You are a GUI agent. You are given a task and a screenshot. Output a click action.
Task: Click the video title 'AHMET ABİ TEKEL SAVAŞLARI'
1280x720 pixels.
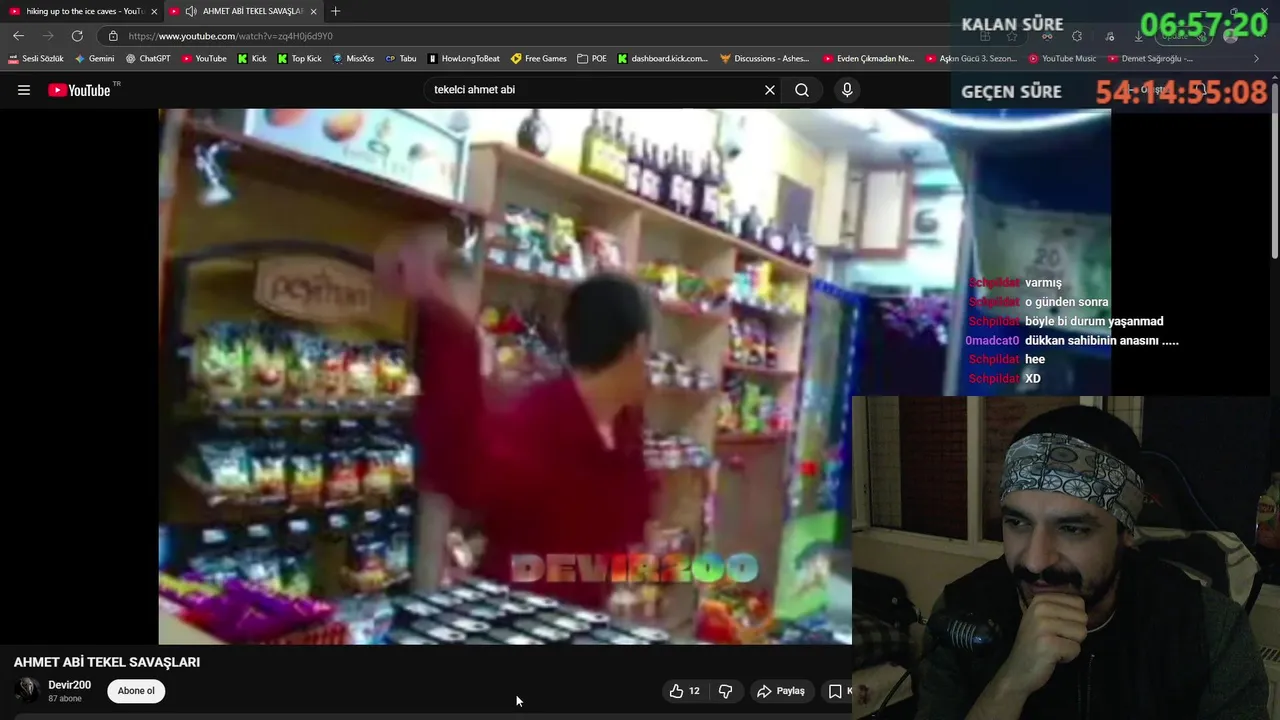tap(107, 662)
